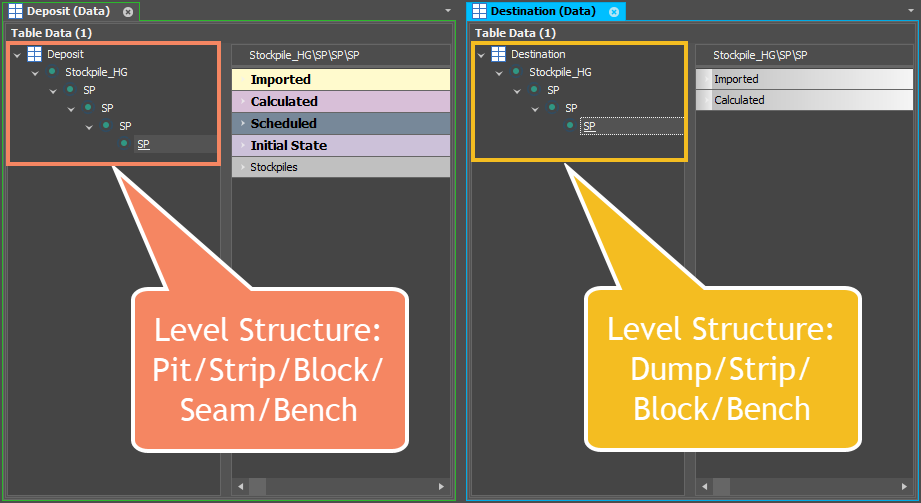Switch to the Deposit (Data) tab
The height and width of the screenshot is (503, 921).
tap(69, 11)
